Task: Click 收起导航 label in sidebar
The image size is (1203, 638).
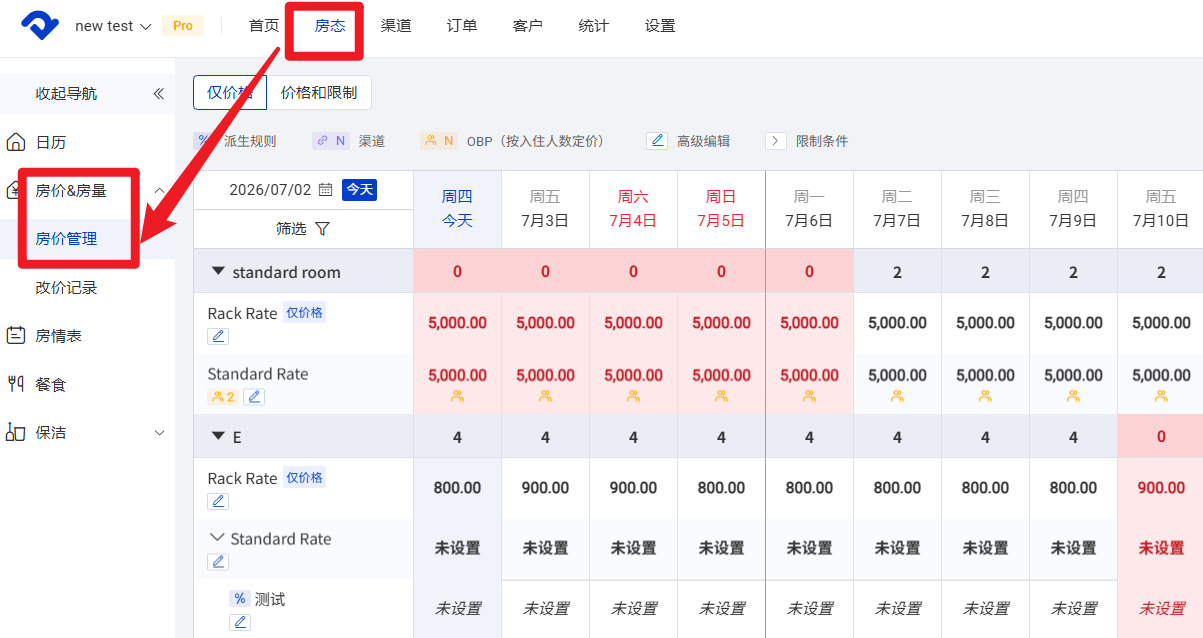Action: point(66,94)
